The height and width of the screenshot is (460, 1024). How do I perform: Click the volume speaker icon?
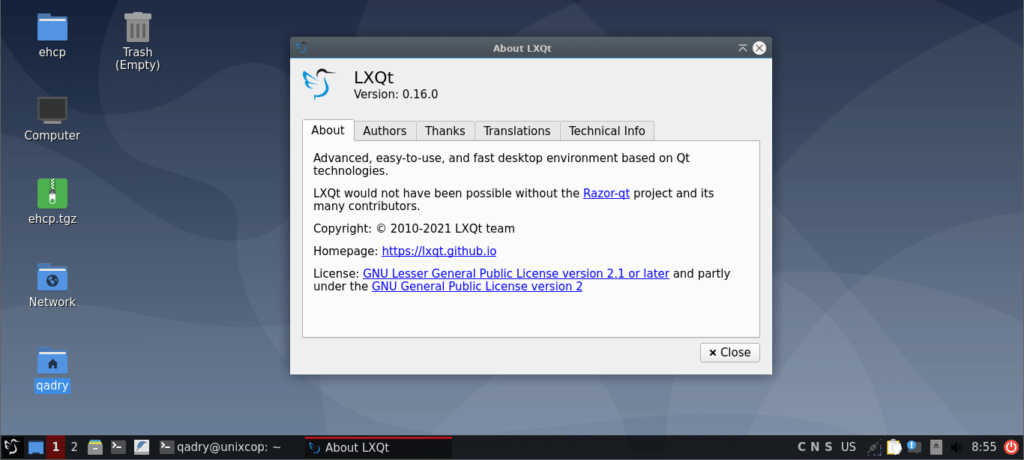957,448
